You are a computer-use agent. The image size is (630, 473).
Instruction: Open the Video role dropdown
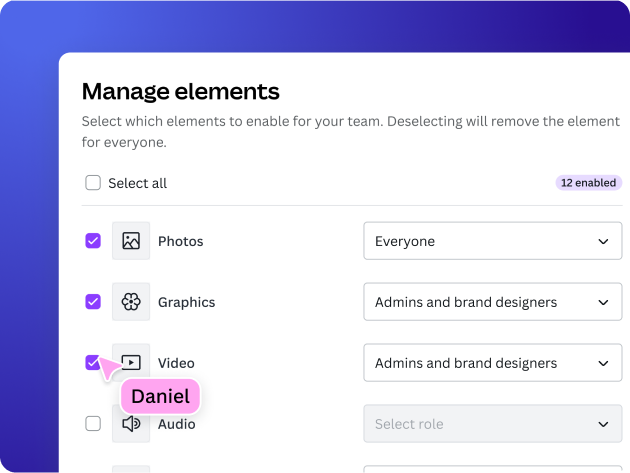(492, 363)
